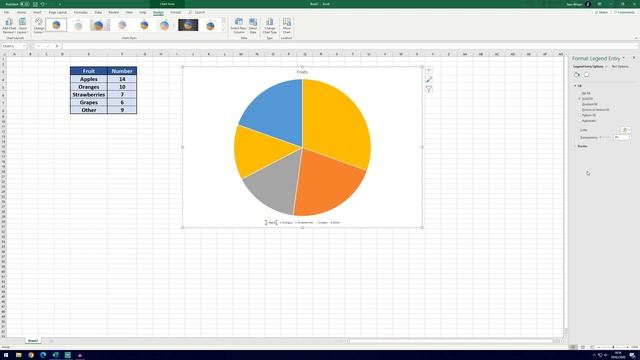
Task: Click the Undo icon in the title bar
Action: [x=42, y=4]
